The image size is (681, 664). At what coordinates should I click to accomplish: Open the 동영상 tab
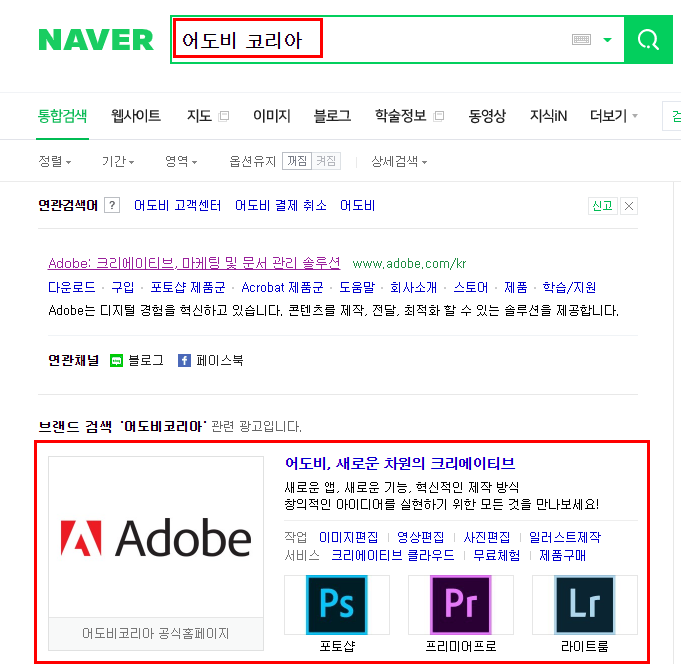pyautogui.click(x=487, y=116)
